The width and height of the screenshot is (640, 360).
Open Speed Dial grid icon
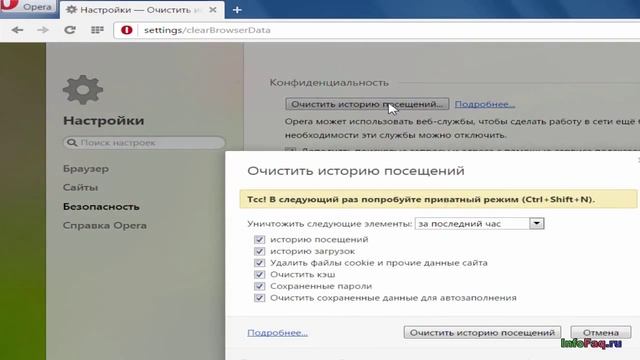[x=97, y=30]
